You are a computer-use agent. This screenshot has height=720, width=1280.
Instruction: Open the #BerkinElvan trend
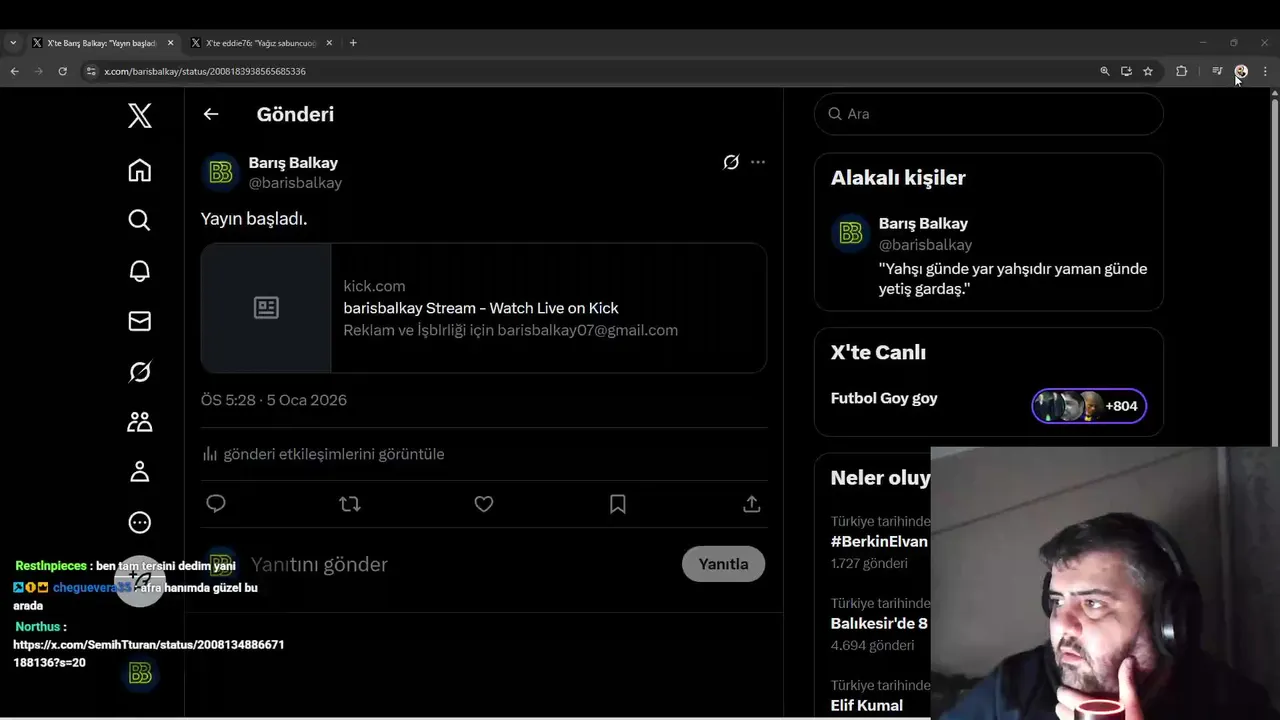[x=879, y=541]
